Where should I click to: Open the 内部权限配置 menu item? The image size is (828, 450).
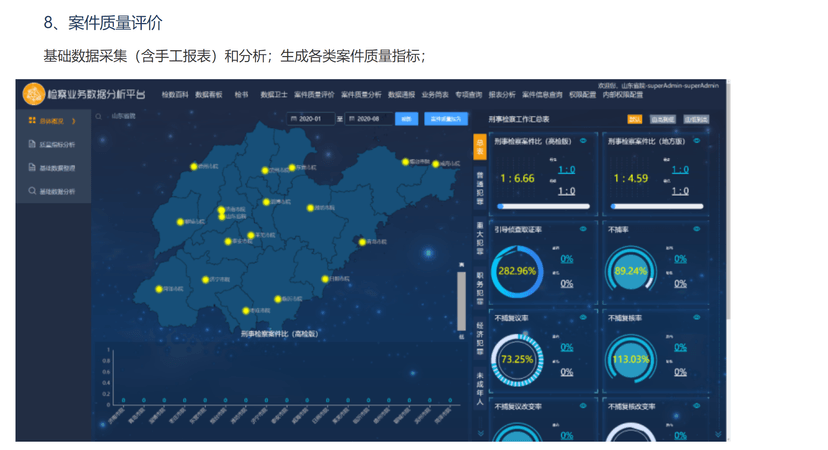pyautogui.click(x=623, y=95)
